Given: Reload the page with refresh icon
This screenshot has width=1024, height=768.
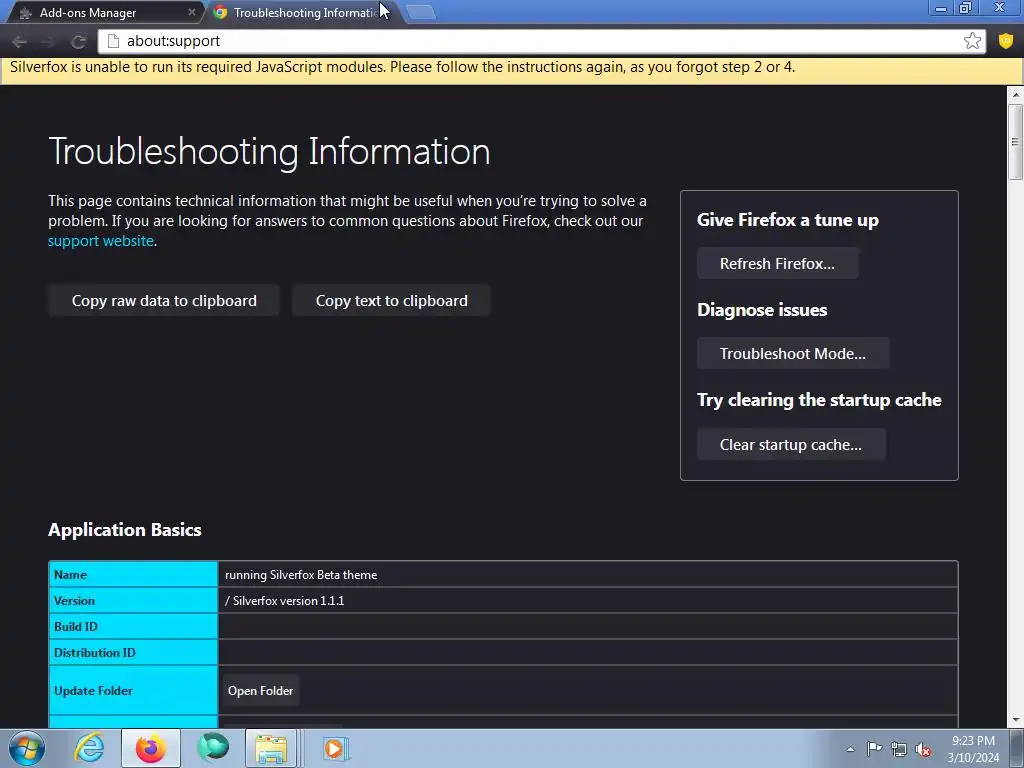Looking at the screenshot, I should click(78, 42).
